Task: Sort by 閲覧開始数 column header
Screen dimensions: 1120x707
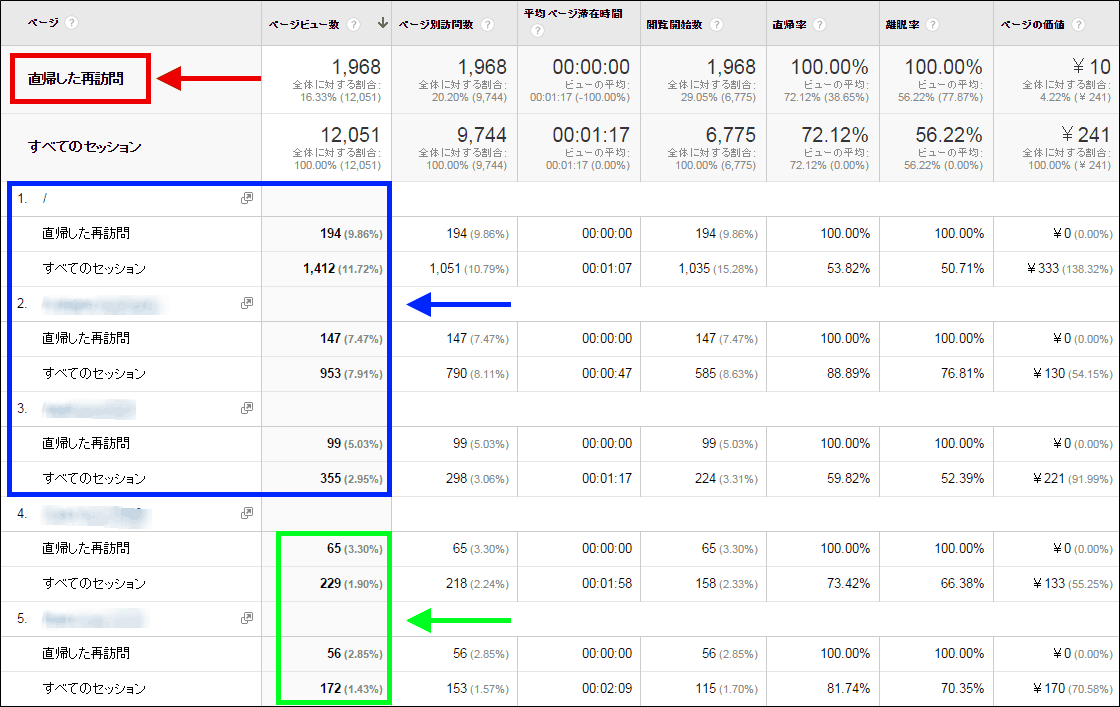Action: click(674, 24)
